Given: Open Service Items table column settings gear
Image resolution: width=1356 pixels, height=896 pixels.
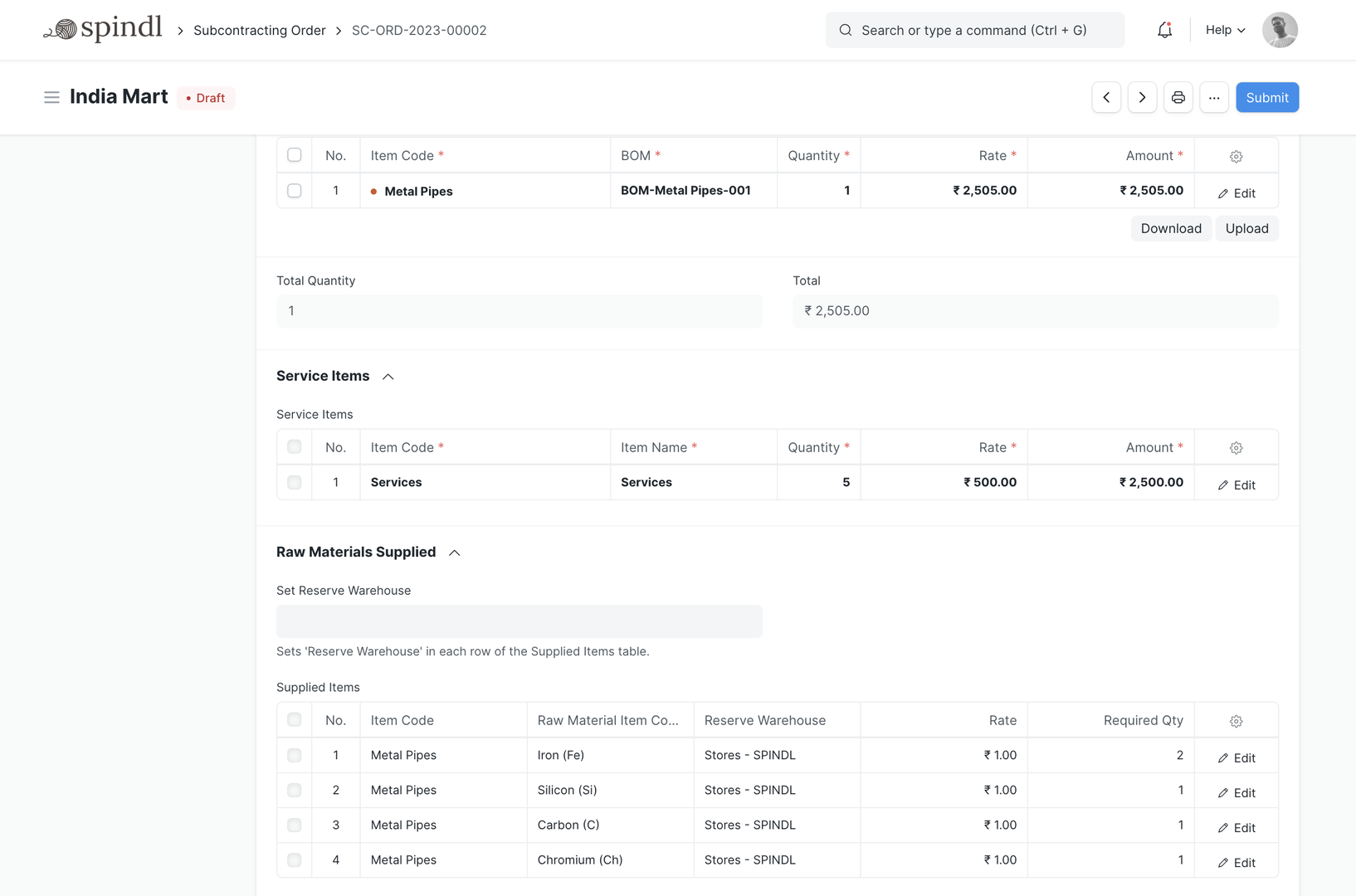Looking at the screenshot, I should point(1236,448).
